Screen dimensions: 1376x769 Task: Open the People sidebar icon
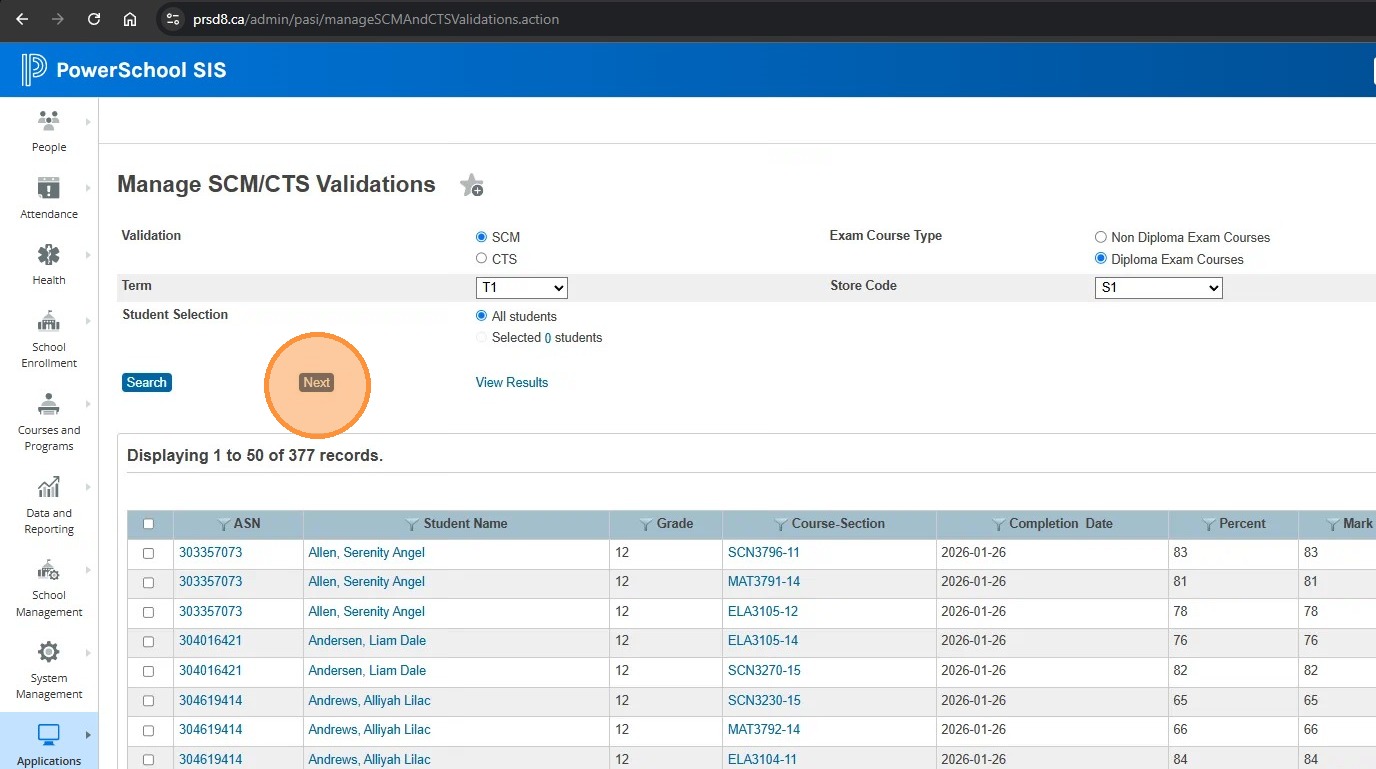point(48,121)
